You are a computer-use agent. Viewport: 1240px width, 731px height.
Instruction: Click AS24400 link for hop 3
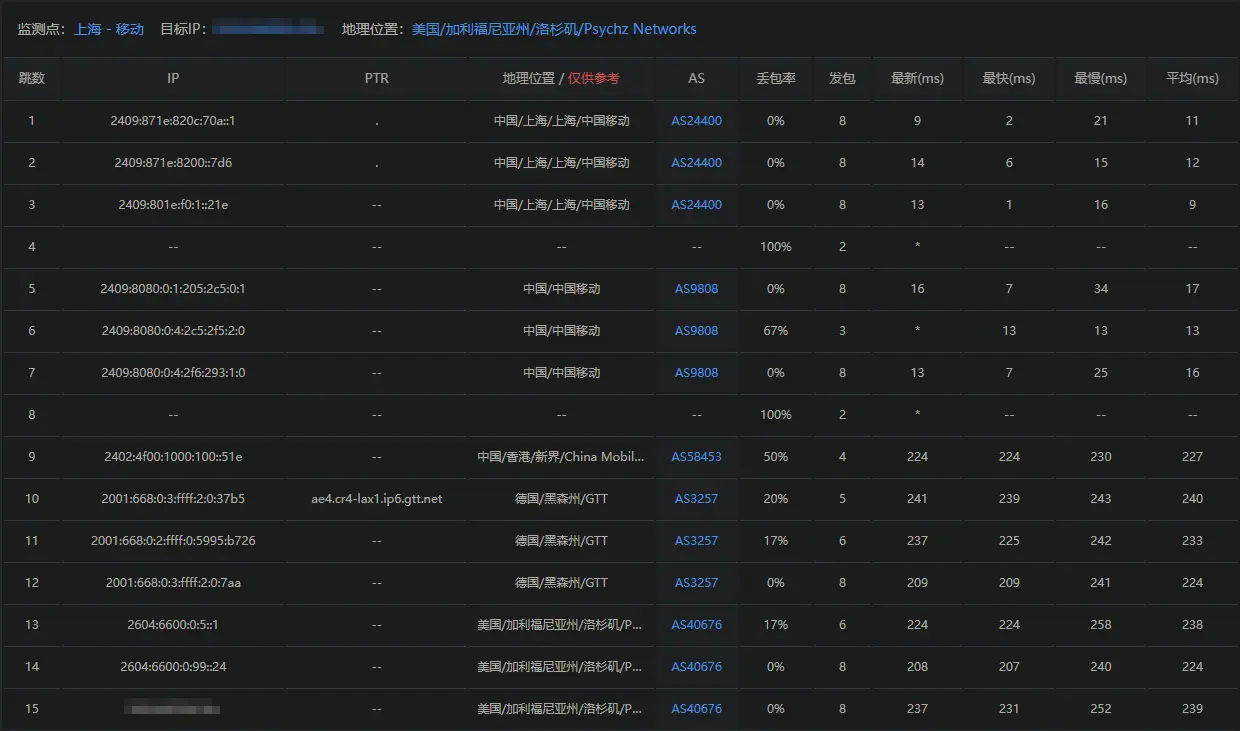pyautogui.click(x=696, y=205)
